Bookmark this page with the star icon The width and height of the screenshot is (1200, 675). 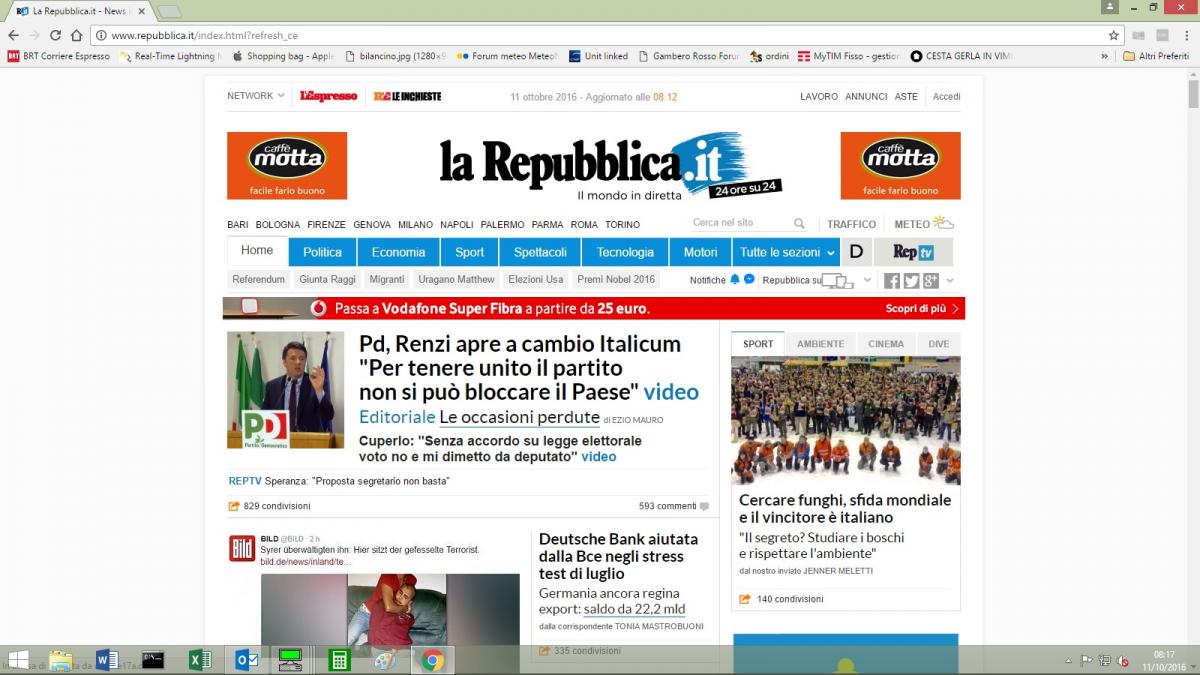pyautogui.click(x=1114, y=35)
